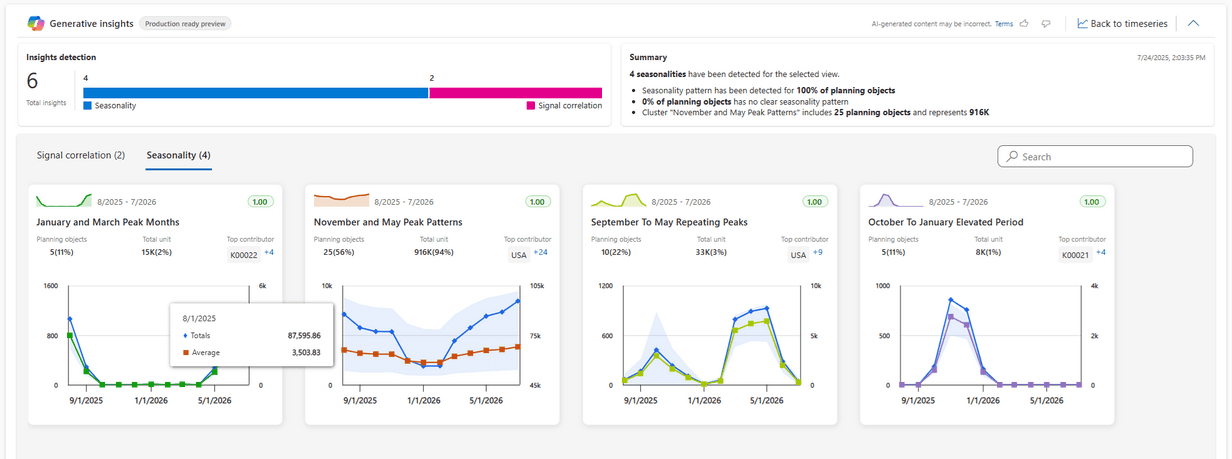Screen dimensions: 1232x459
Task: Expand +4 contributors on October card
Action: [1101, 253]
